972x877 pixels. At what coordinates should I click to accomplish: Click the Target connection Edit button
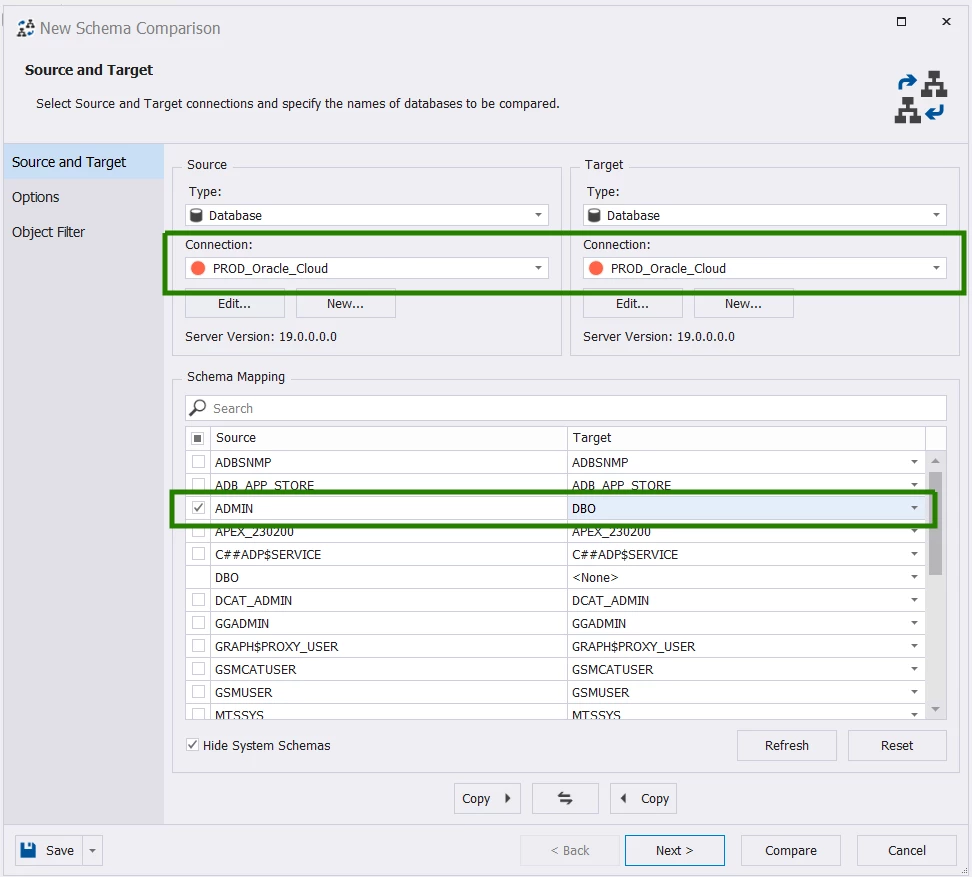[x=632, y=303]
